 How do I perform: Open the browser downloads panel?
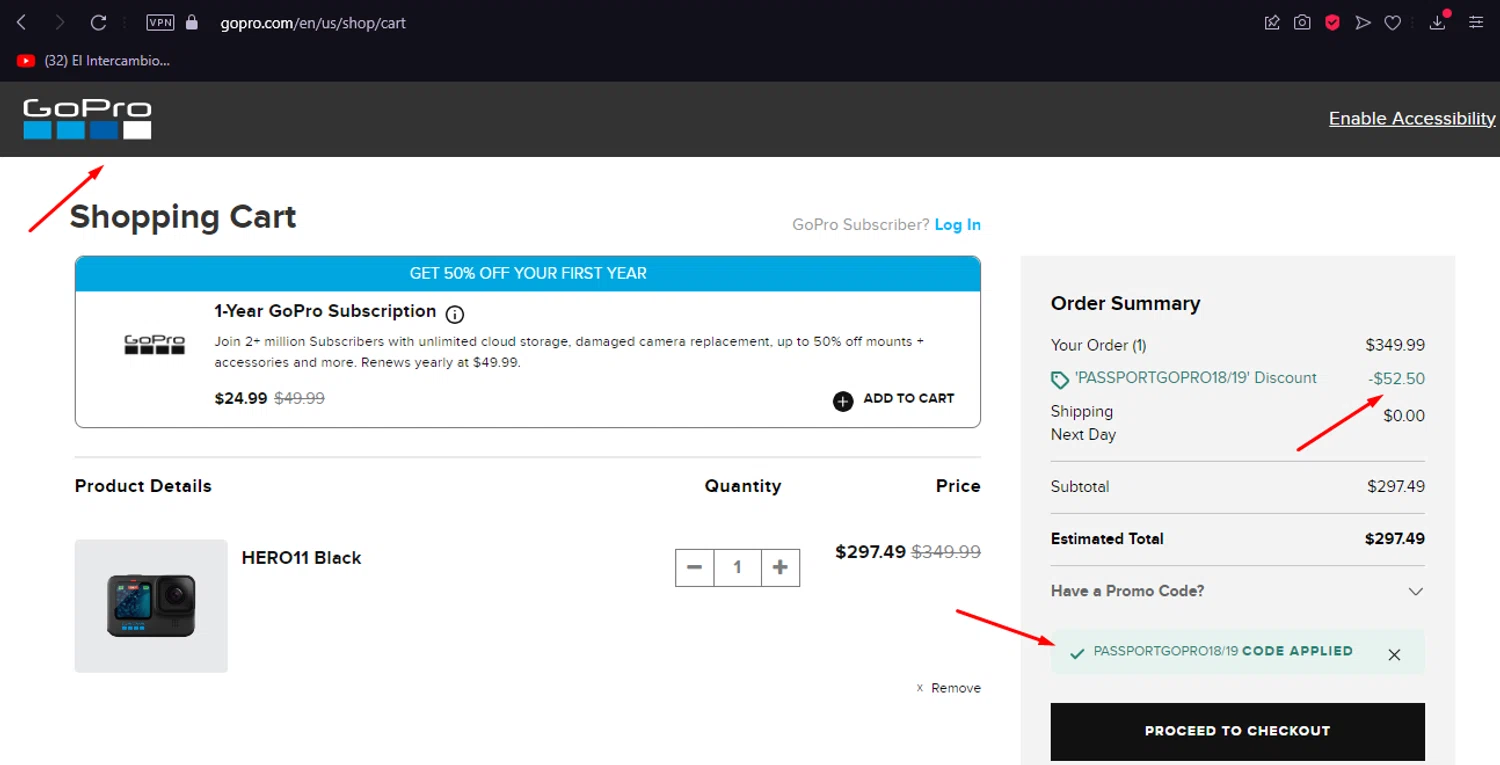1438,23
